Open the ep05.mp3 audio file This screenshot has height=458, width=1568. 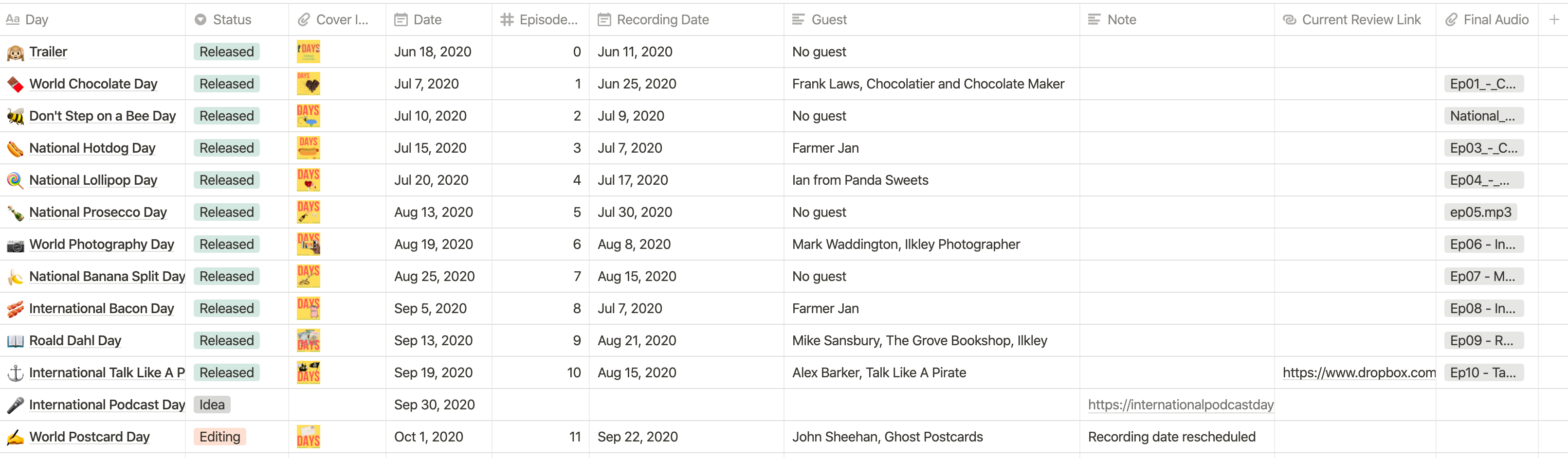coord(1480,212)
